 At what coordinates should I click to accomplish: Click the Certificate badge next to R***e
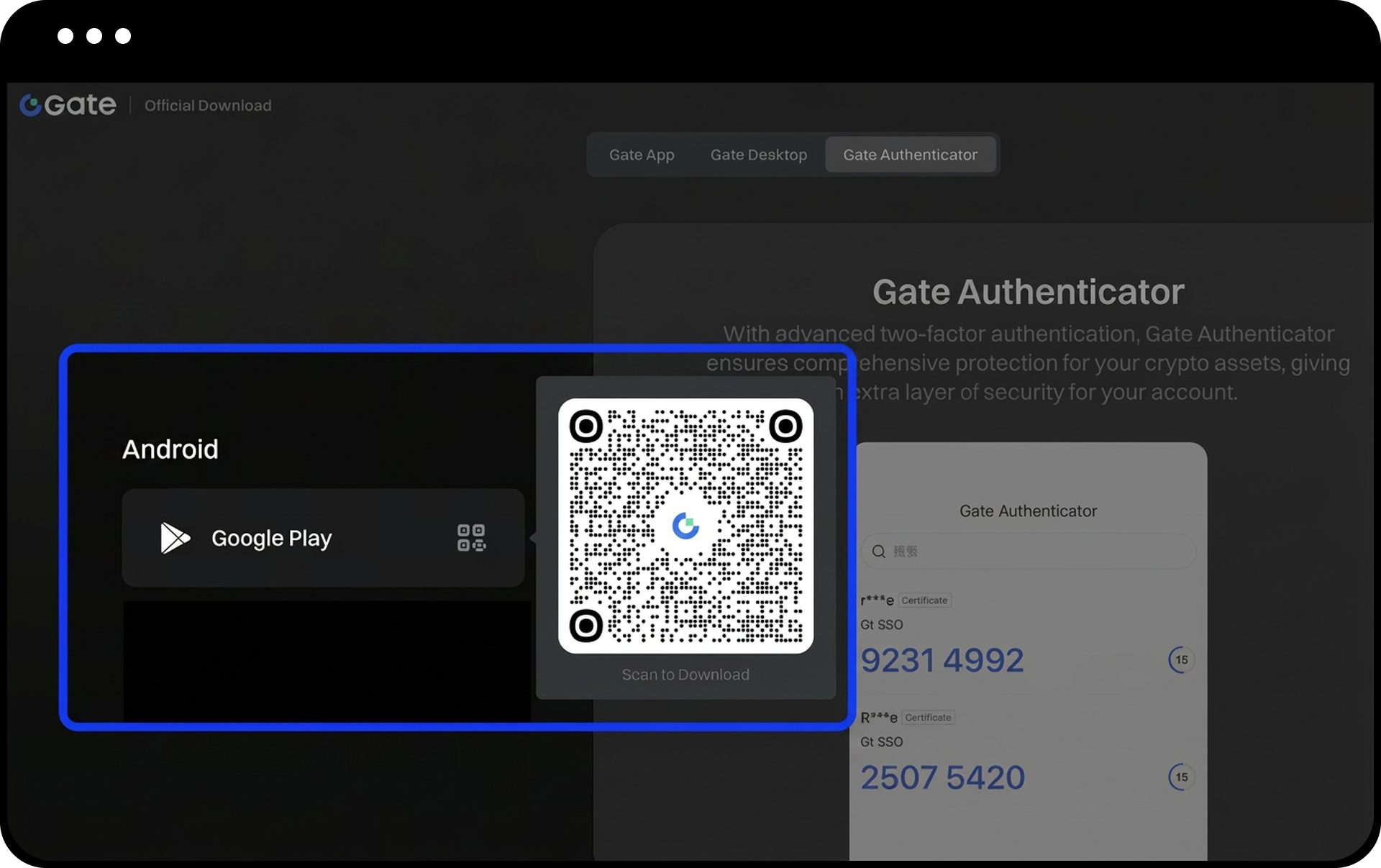928,718
